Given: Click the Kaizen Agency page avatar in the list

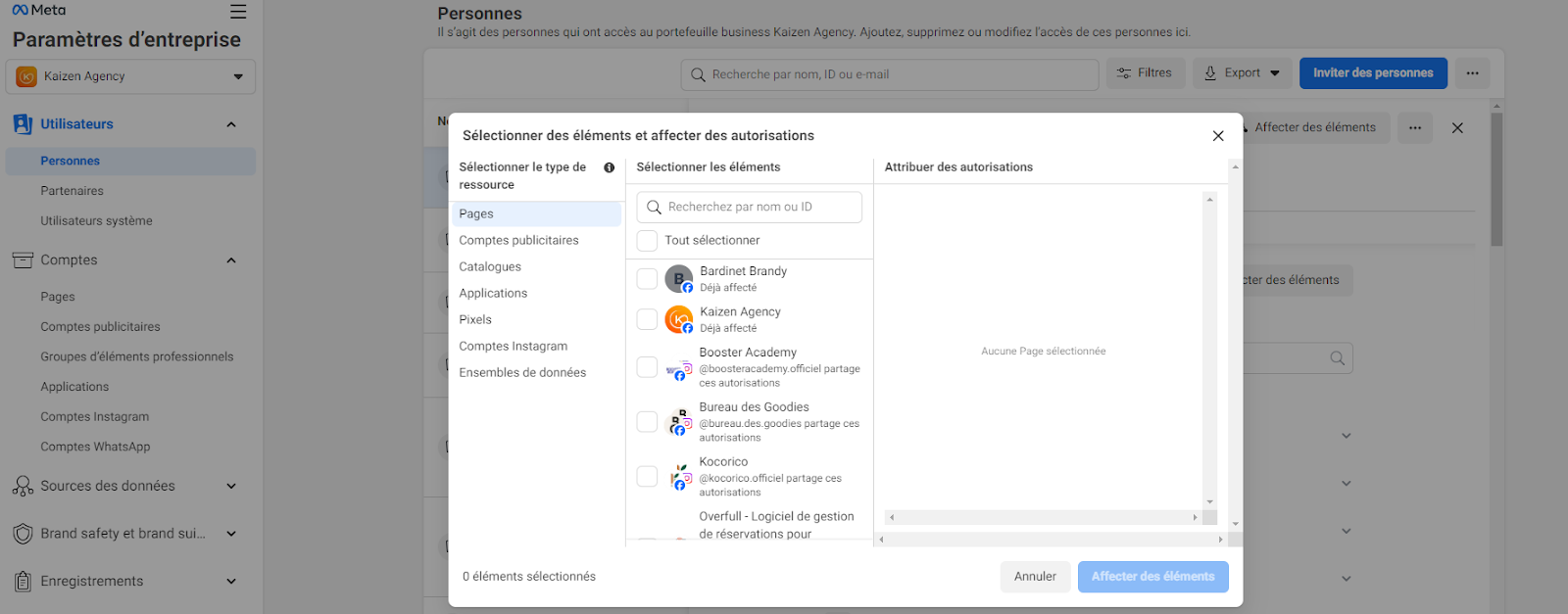Looking at the screenshot, I should pyautogui.click(x=679, y=319).
